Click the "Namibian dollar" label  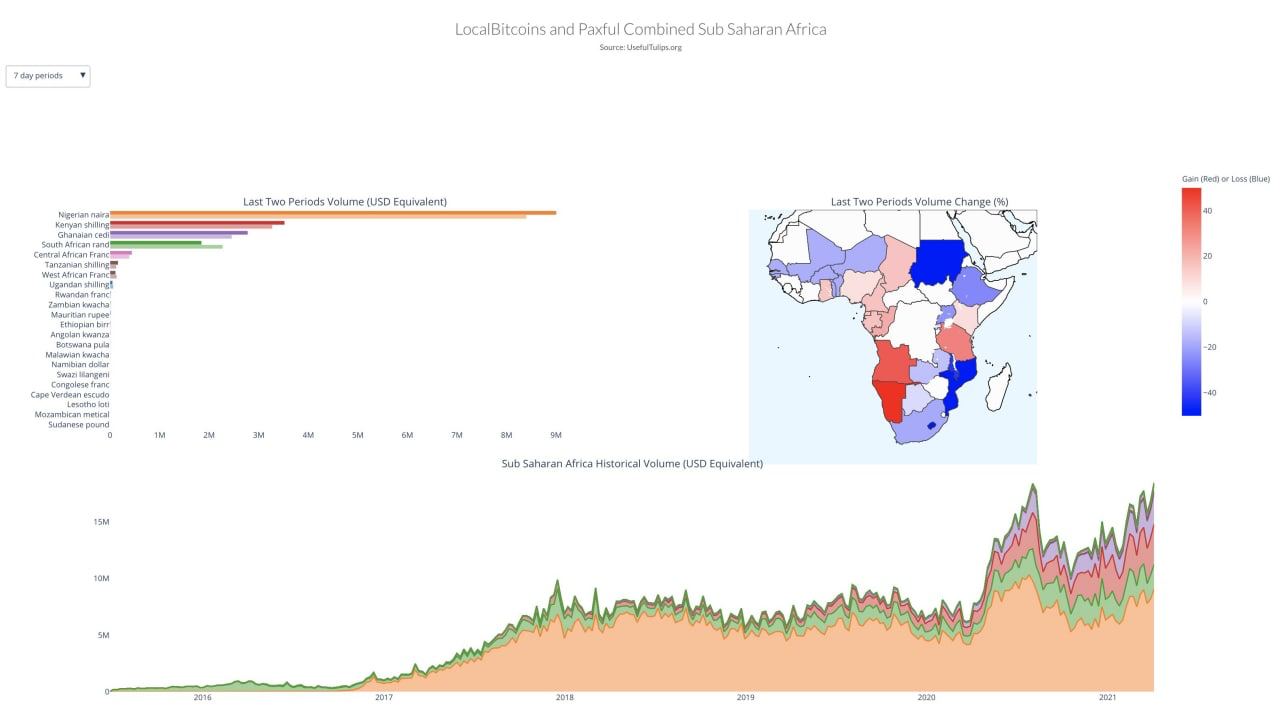80,365
